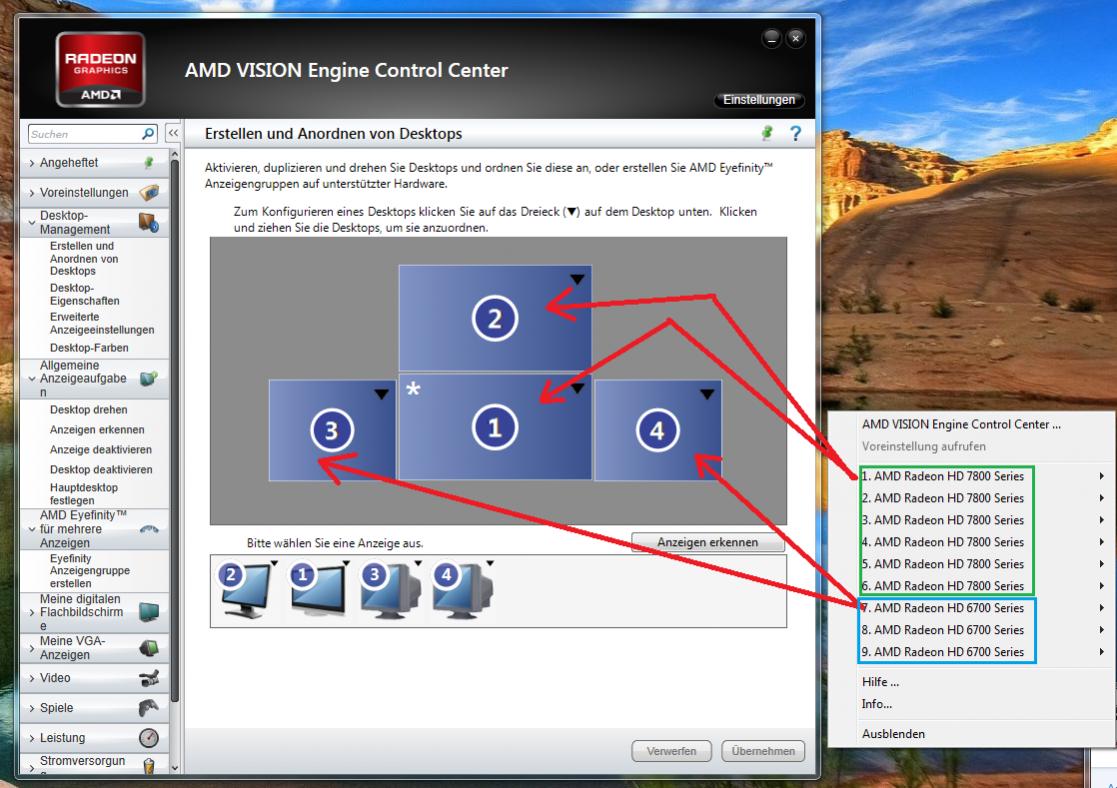Open Erweiterte Anzeigeeinstellungen in the sidebar
1117x788 pixels.
click(102, 323)
